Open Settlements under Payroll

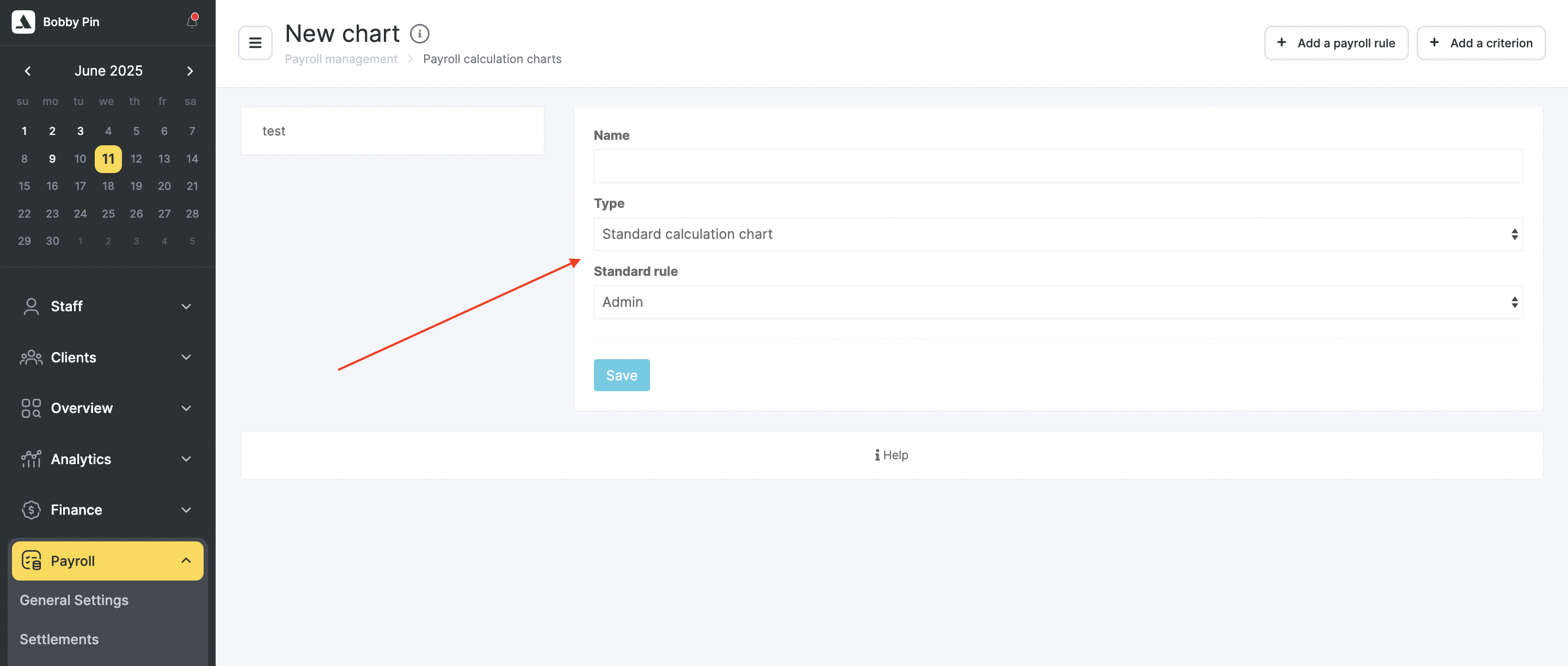pos(59,639)
